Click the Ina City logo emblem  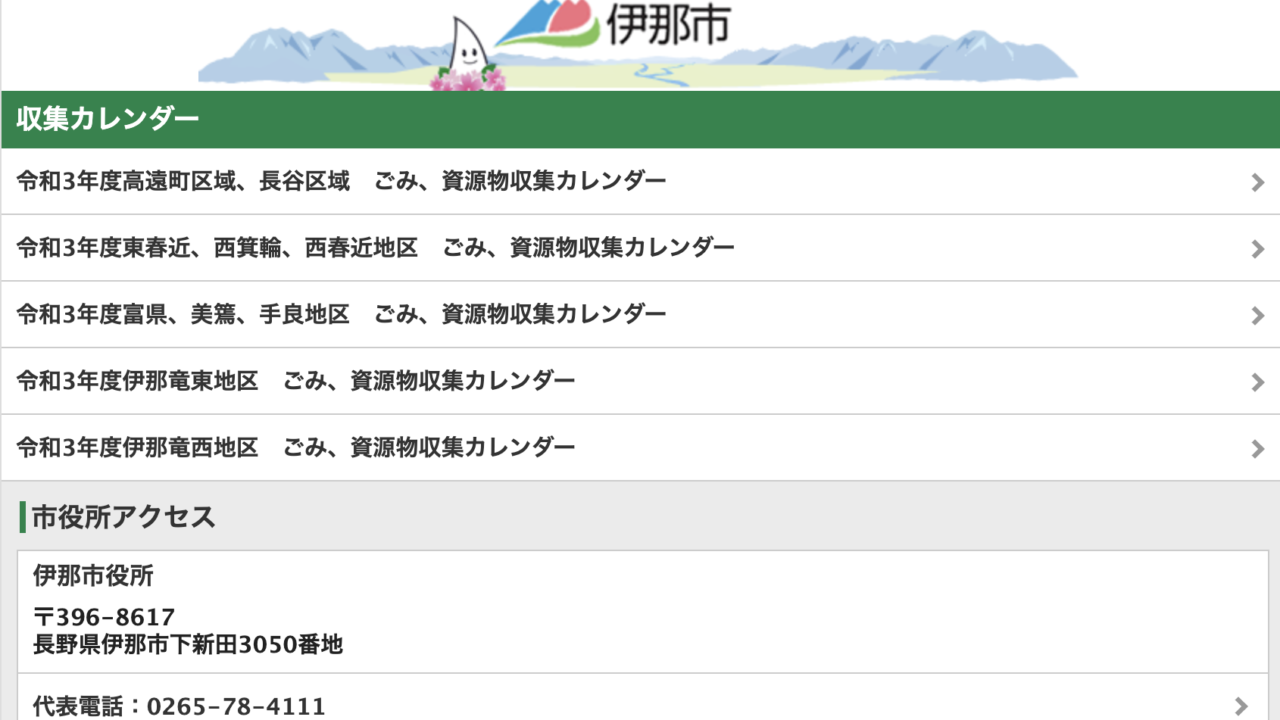(x=547, y=24)
